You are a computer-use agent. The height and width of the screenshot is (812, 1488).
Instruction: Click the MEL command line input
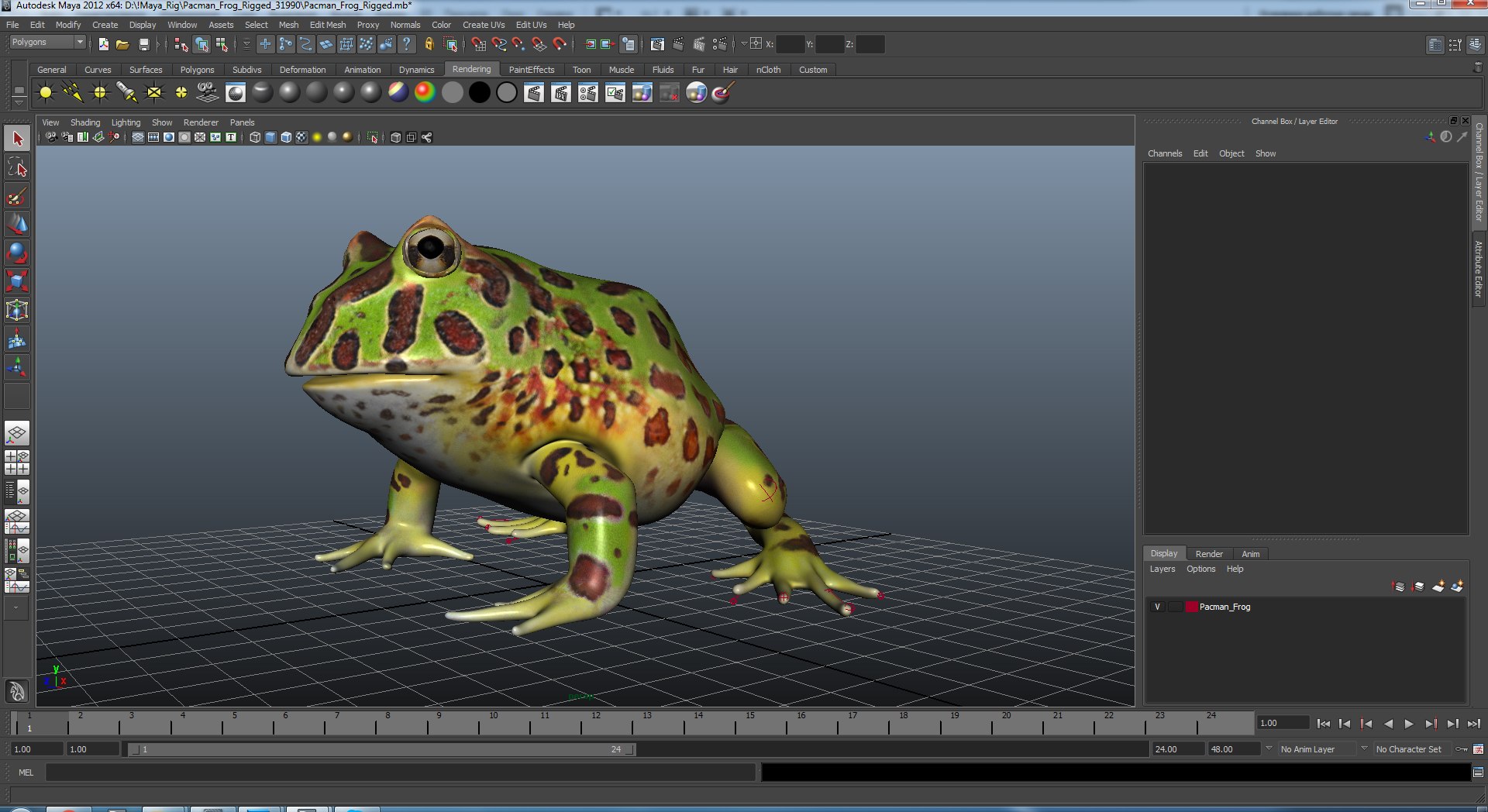[x=401, y=772]
